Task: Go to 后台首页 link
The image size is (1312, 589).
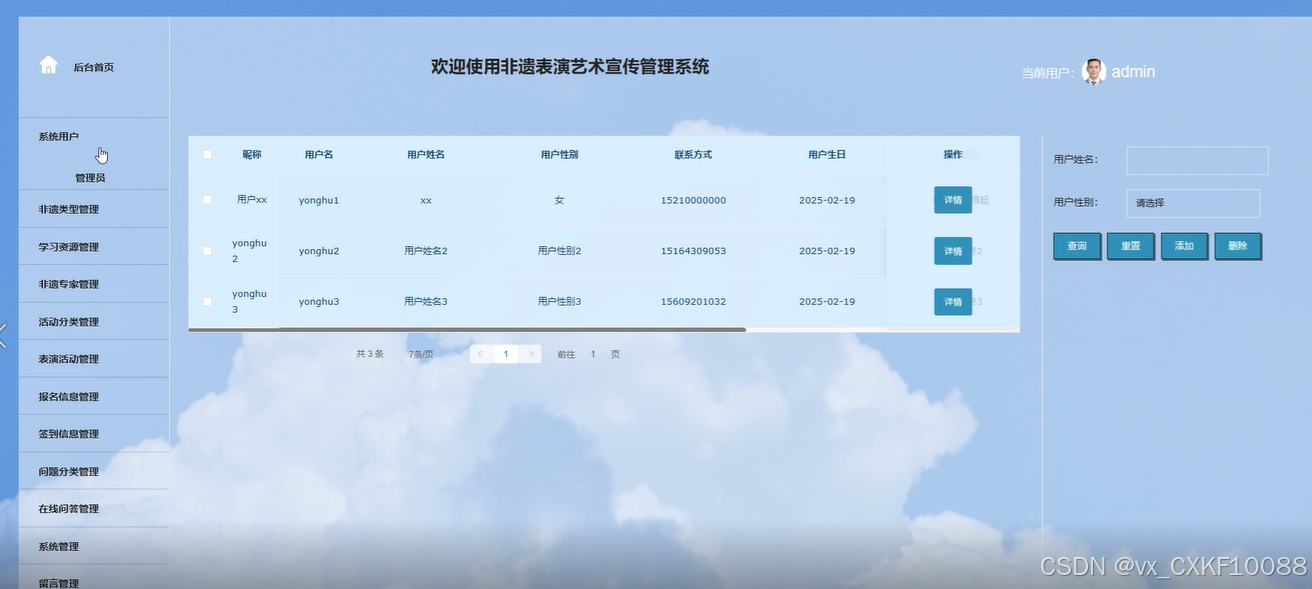Action: click(x=93, y=67)
